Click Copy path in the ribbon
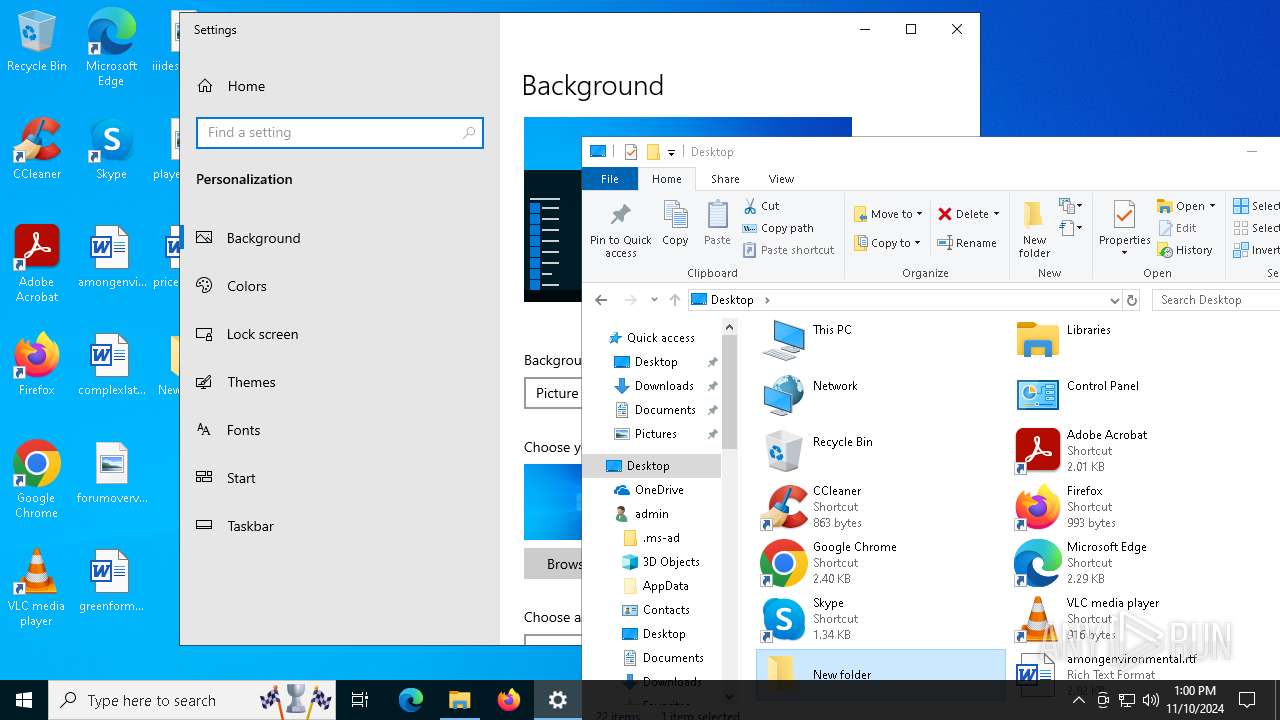The image size is (1280, 720). click(x=778, y=228)
